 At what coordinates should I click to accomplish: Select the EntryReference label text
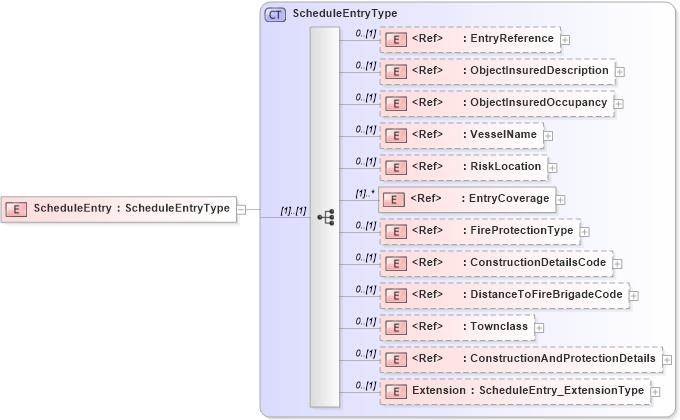[512, 38]
